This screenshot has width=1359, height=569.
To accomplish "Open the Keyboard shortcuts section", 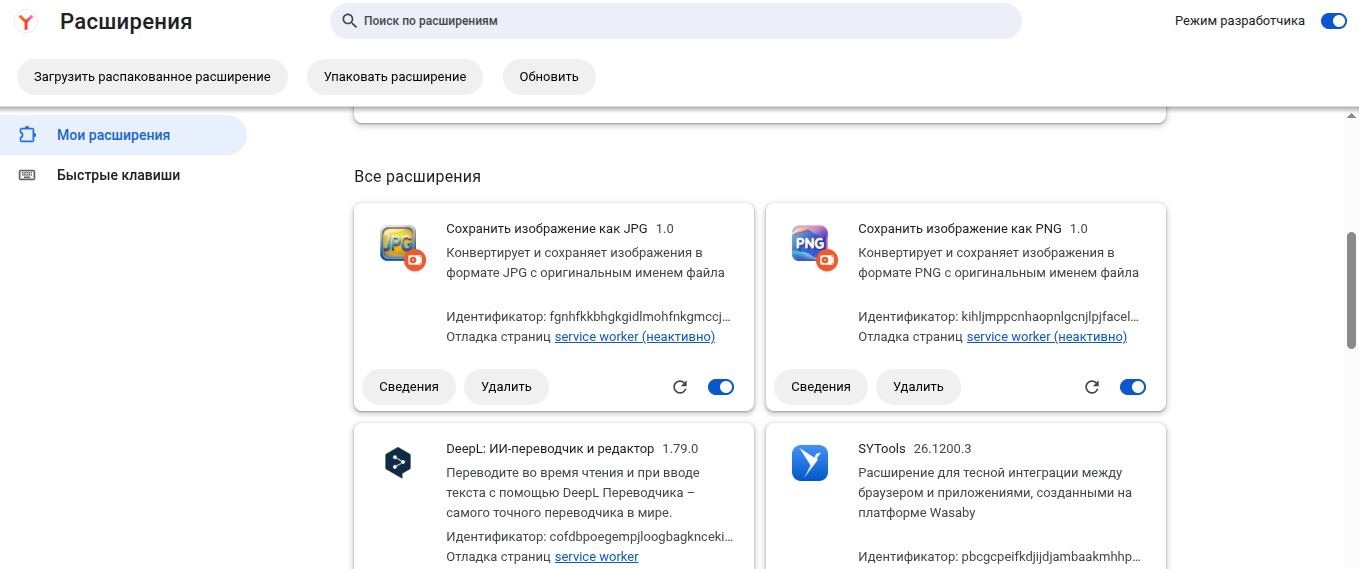I will 118,175.
